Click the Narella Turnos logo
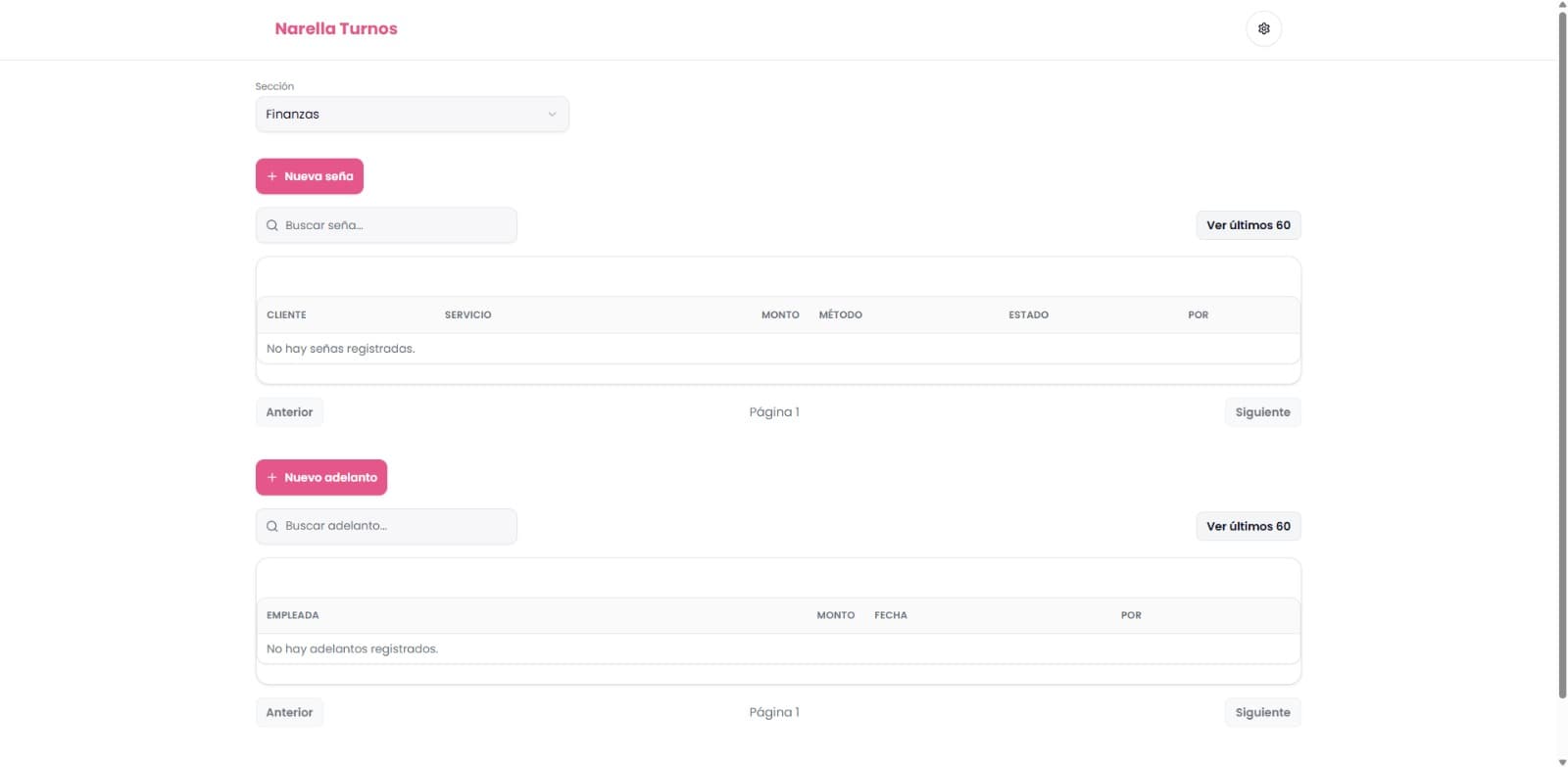Image resolution: width=1568 pixels, height=767 pixels. coord(336,28)
